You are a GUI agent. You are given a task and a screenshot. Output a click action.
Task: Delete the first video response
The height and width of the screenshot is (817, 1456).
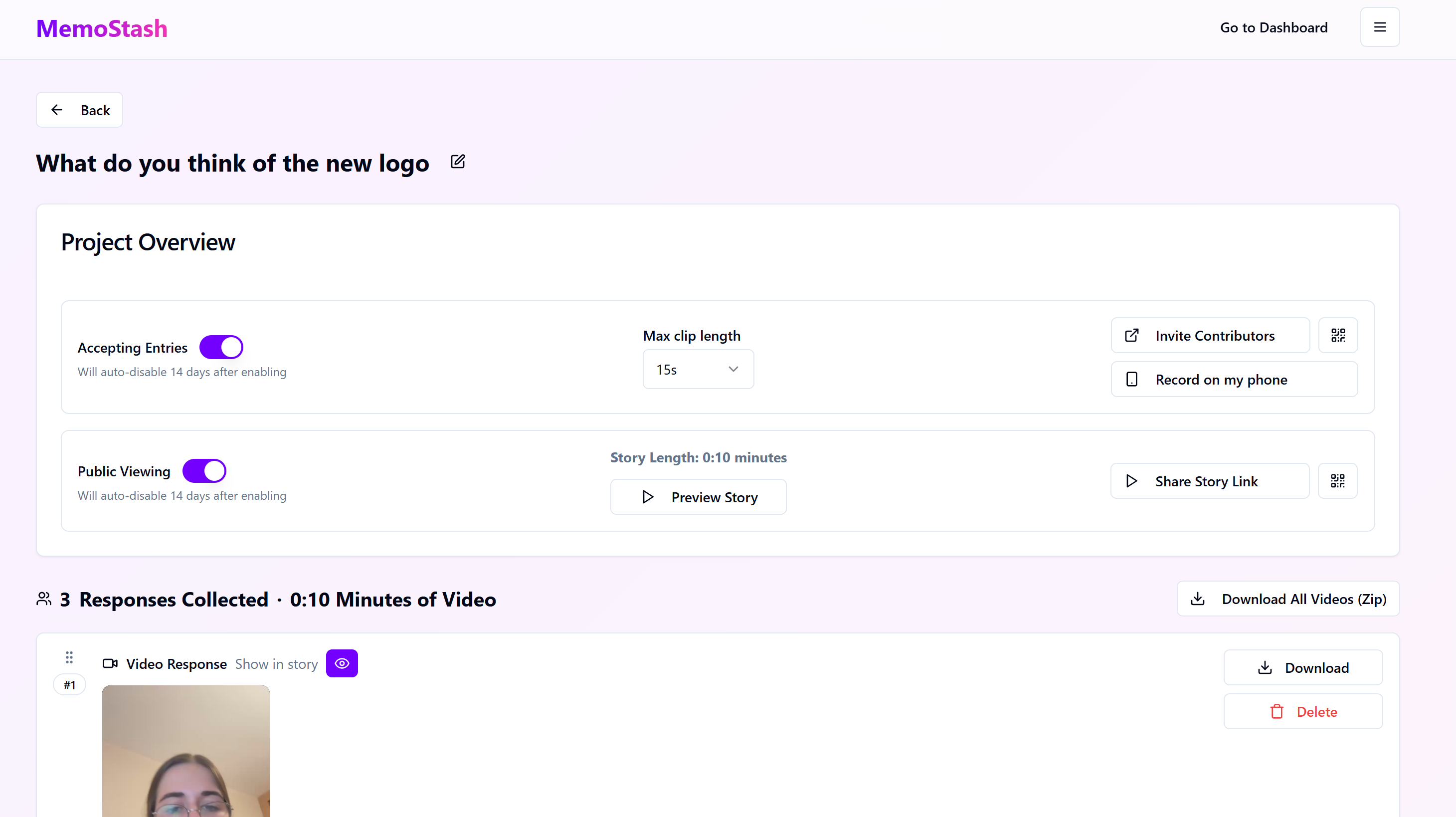pos(1303,711)
